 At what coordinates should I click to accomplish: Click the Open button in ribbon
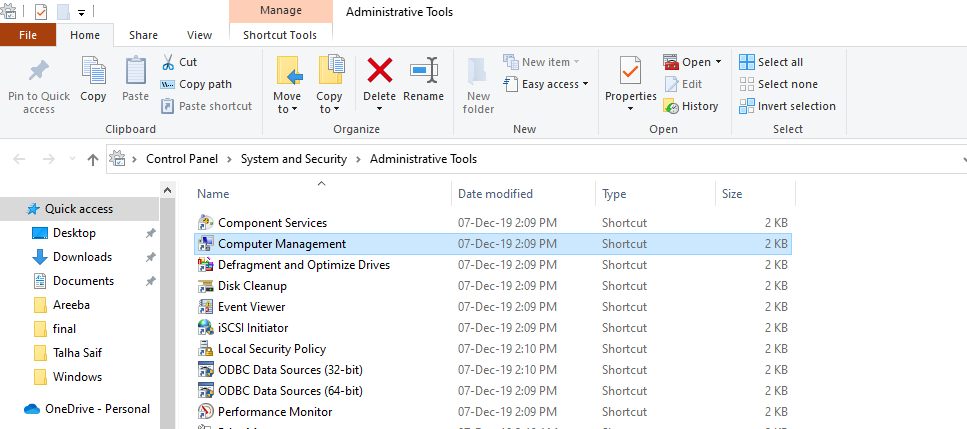[687, 62]
